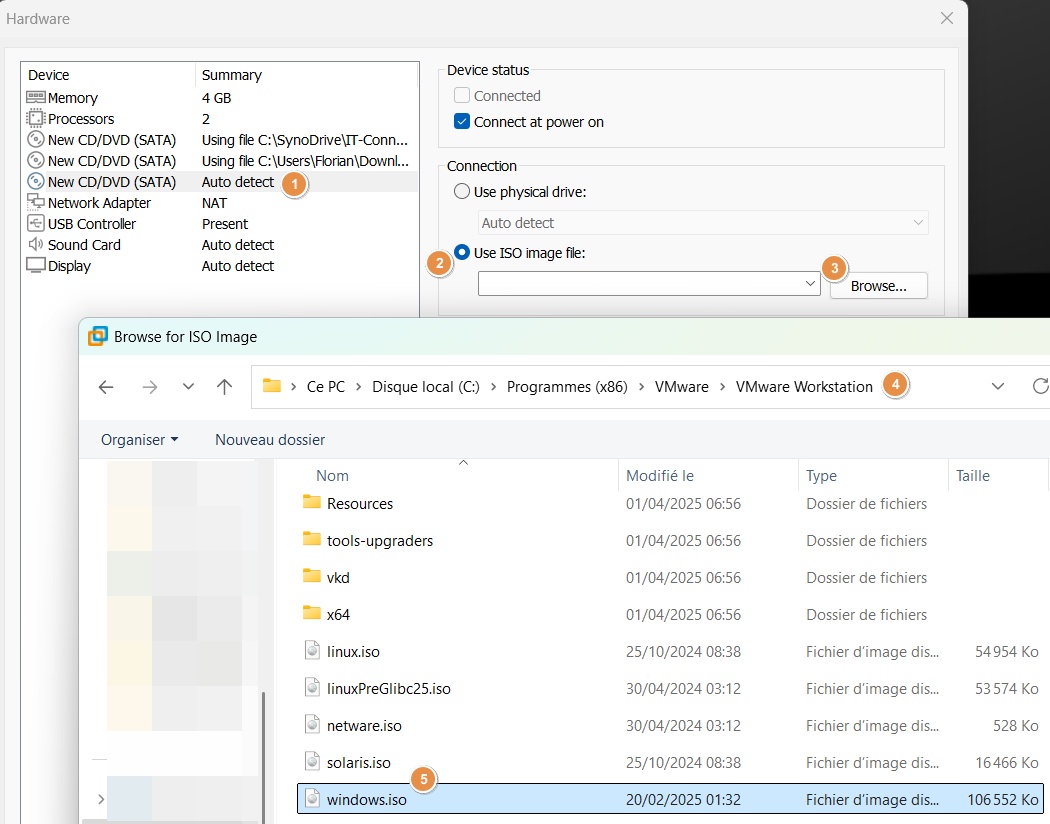Click the first New CD/DVD (SATA) drive icon
This screenshot has height=824, width=1050.
(x=37, y=139)
